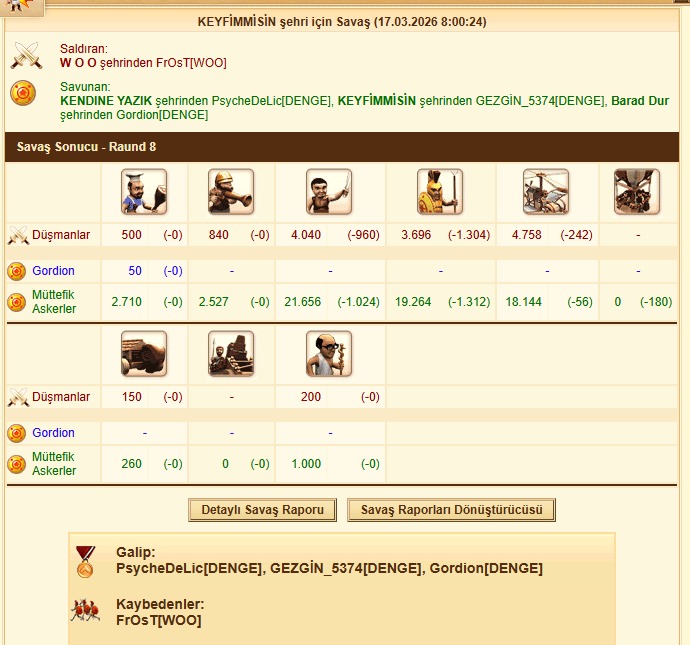Open Detaylı Savaş Raporu

[x=263, y=510]
